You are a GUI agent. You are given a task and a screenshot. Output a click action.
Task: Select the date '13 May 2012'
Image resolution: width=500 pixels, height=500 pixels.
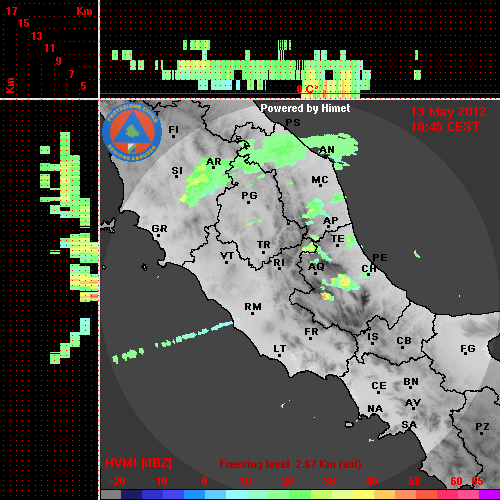click(x=448, y=112)
